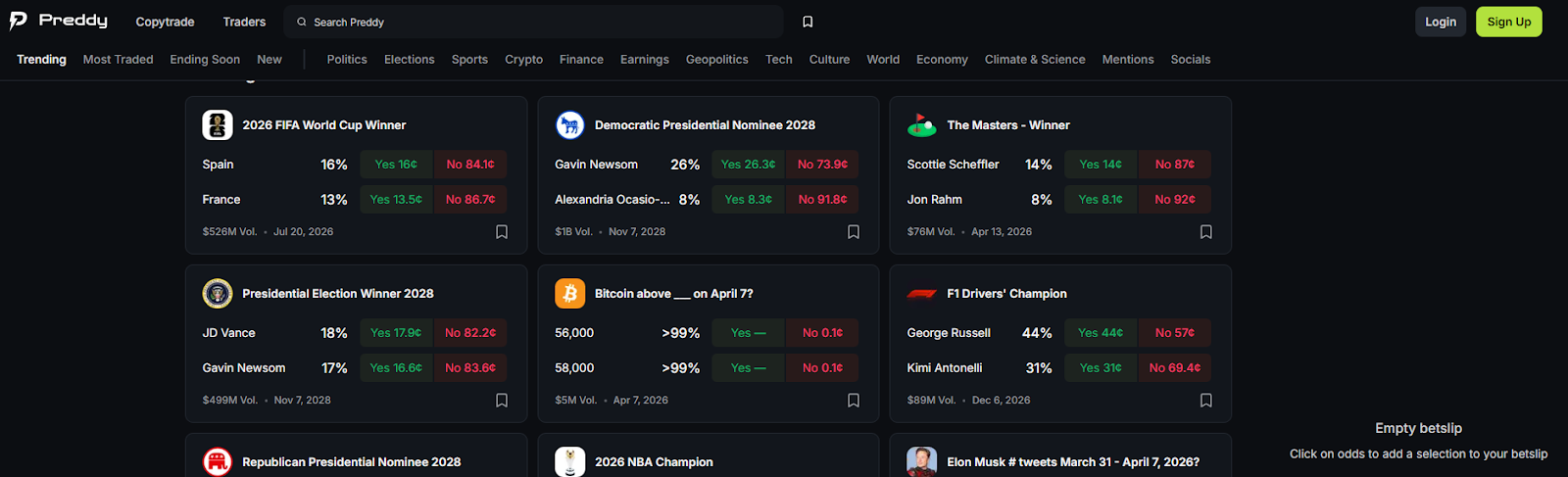
Task: Focus the Search Preddy field
Action: coord(534,22)
